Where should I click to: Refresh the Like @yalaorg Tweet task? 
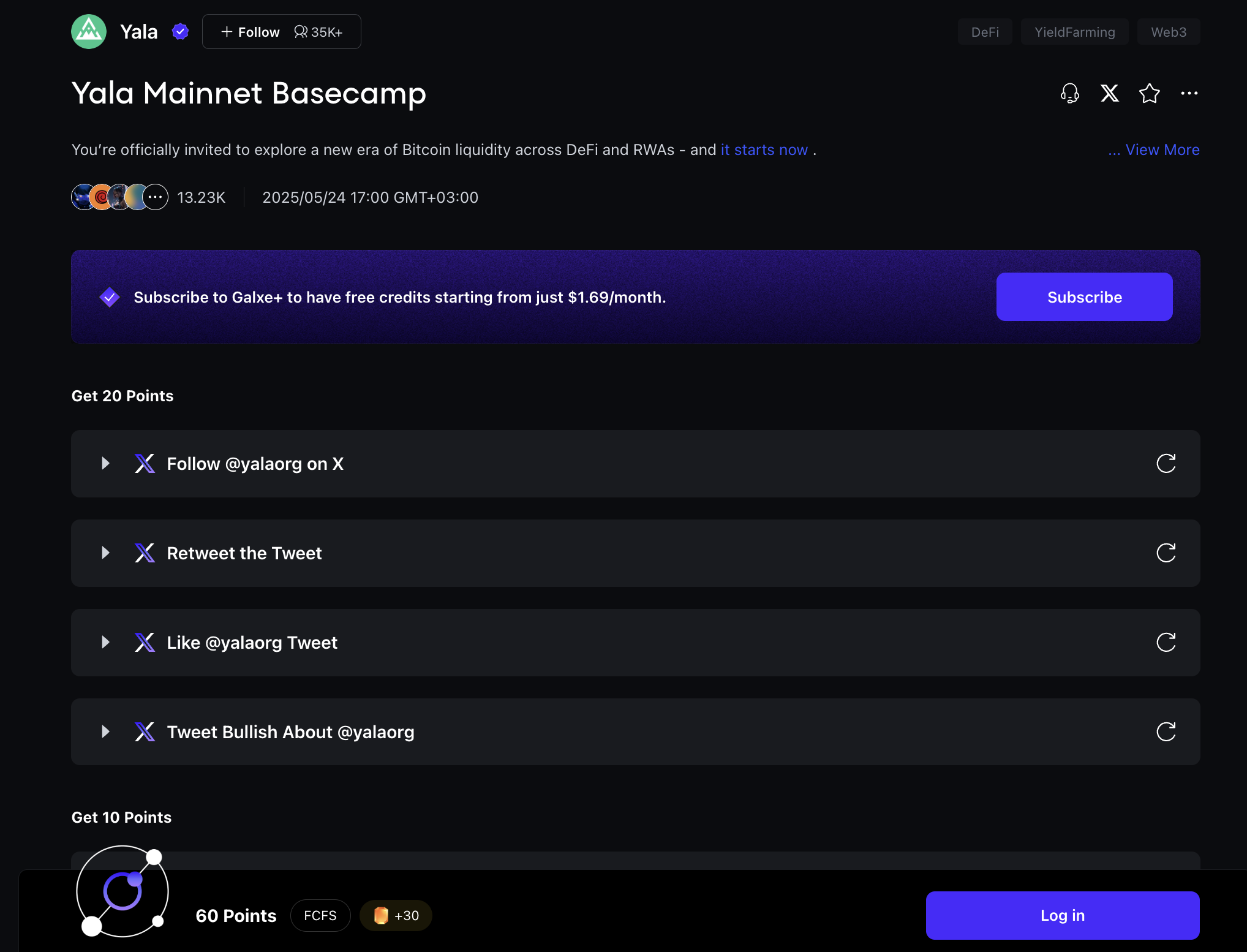(1166, 643)
